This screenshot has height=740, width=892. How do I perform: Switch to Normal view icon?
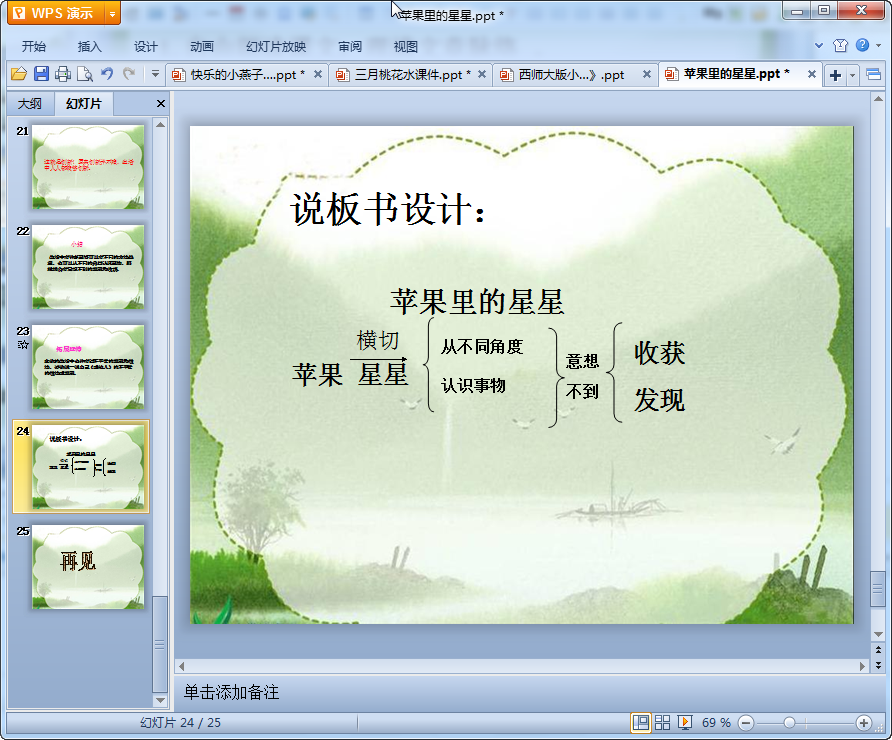pos(641,723)
